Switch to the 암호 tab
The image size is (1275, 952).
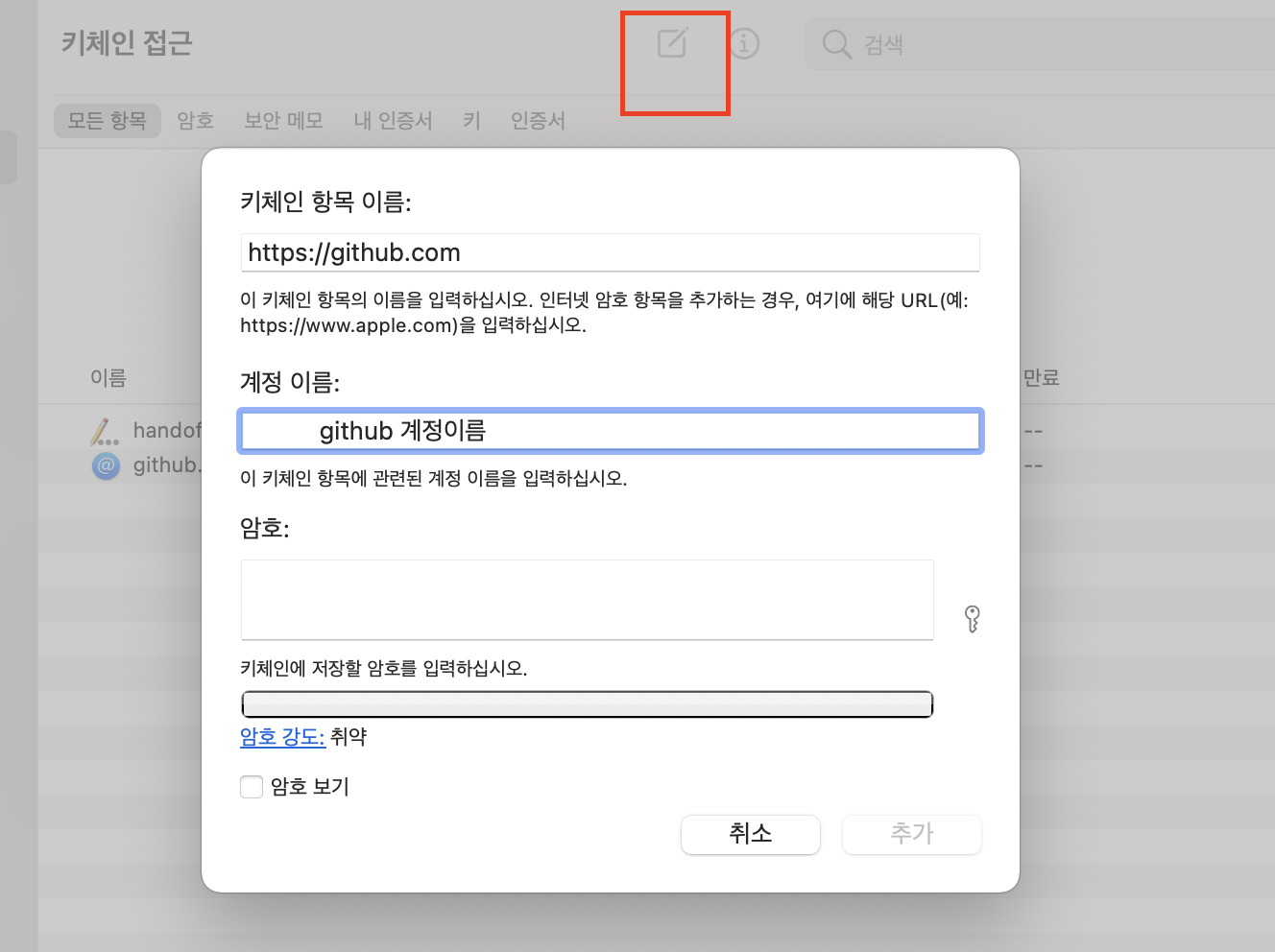pos(195,121)
